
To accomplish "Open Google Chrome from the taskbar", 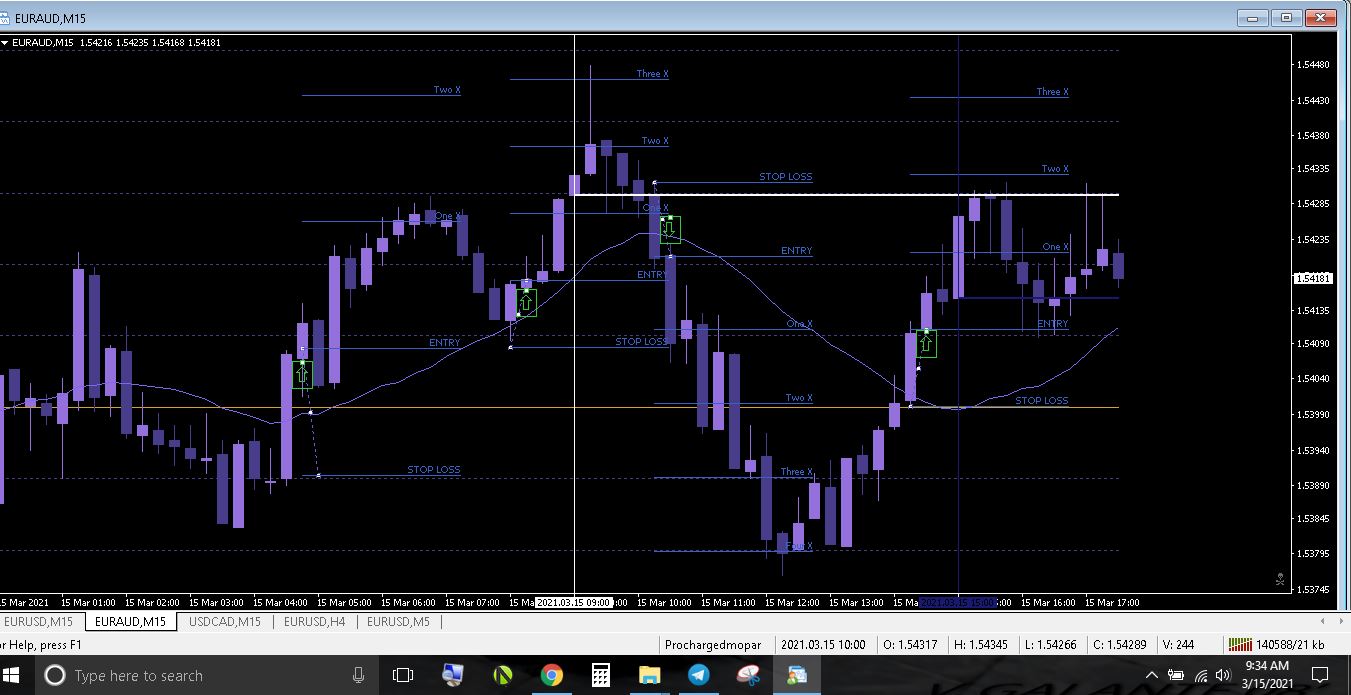I will click(x=552, y=675).
